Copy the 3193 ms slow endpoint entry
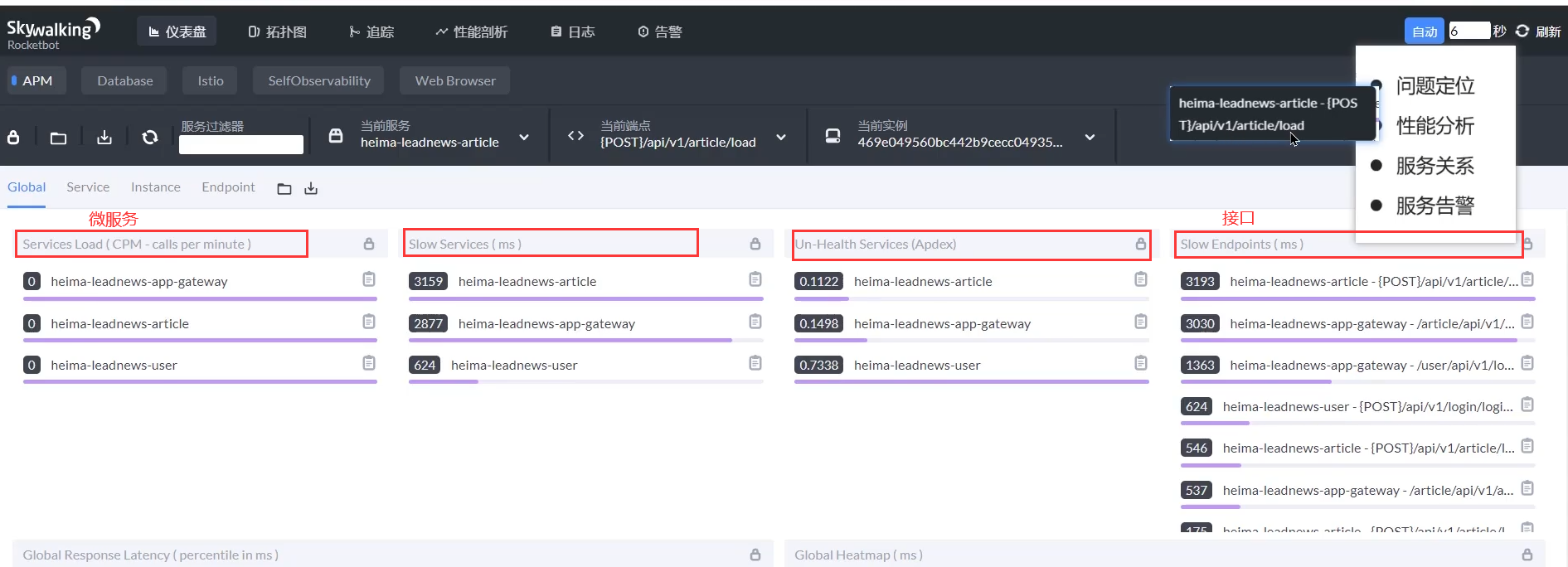This screenshot has width=1568, height=567. (x=1527, y=279)
